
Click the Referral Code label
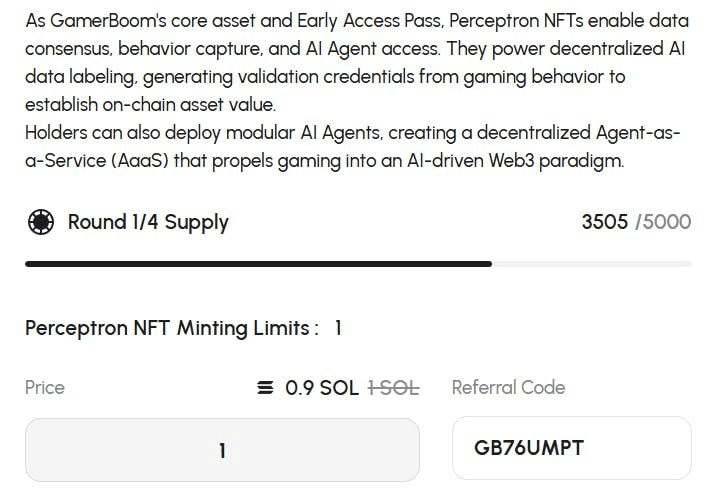click(508, 387)
